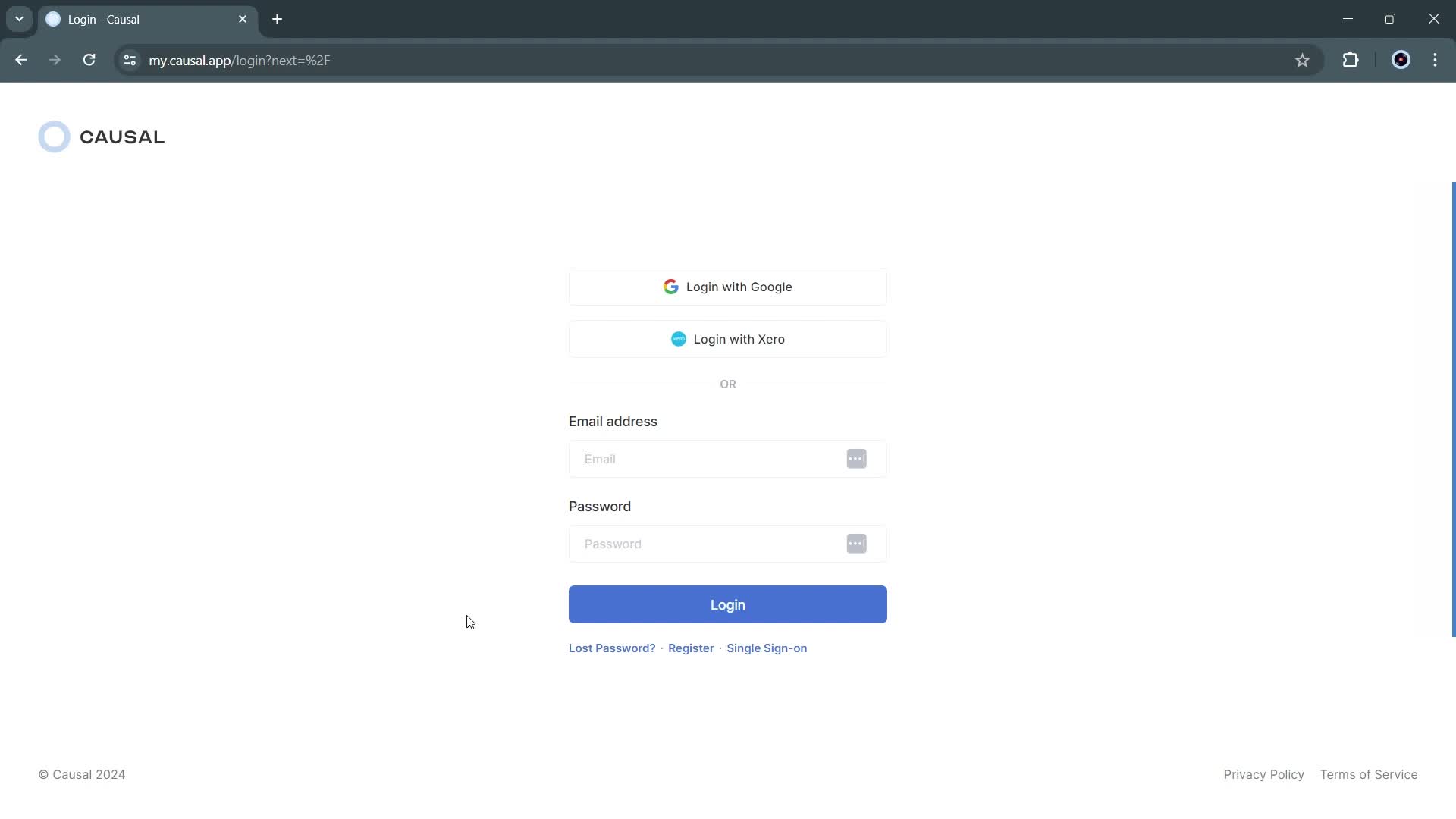
Task: Click the Register link
Action: tap(691, 647)
